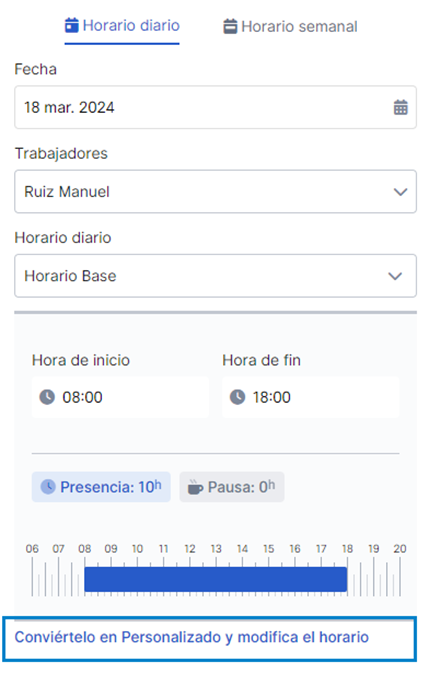The height and width of the screenshot is (697, 429).
Task: Open the Horario Base schedule selector
Action: [215, 276]
